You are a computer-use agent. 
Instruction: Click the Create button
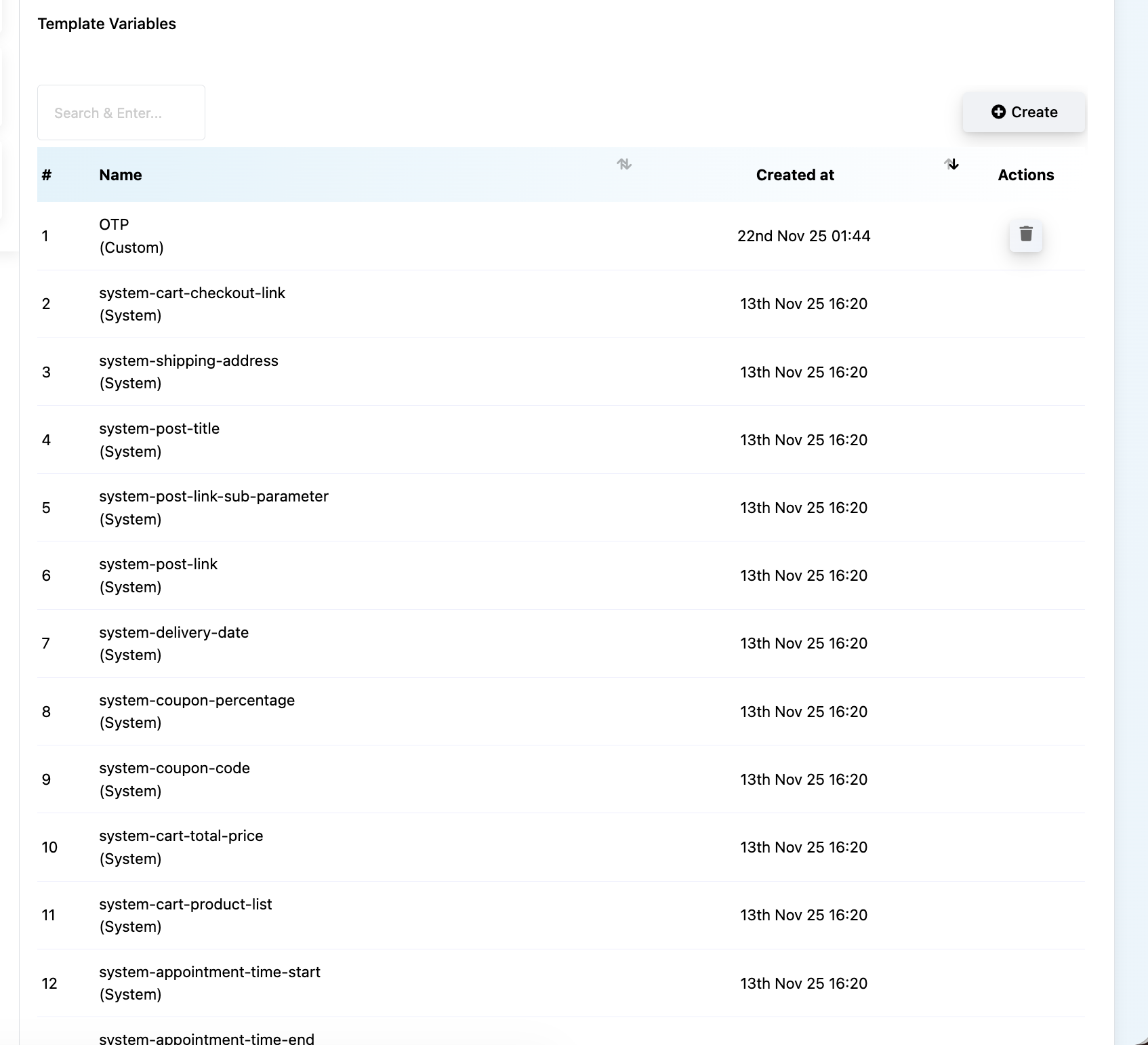[x=1023, y=112]
